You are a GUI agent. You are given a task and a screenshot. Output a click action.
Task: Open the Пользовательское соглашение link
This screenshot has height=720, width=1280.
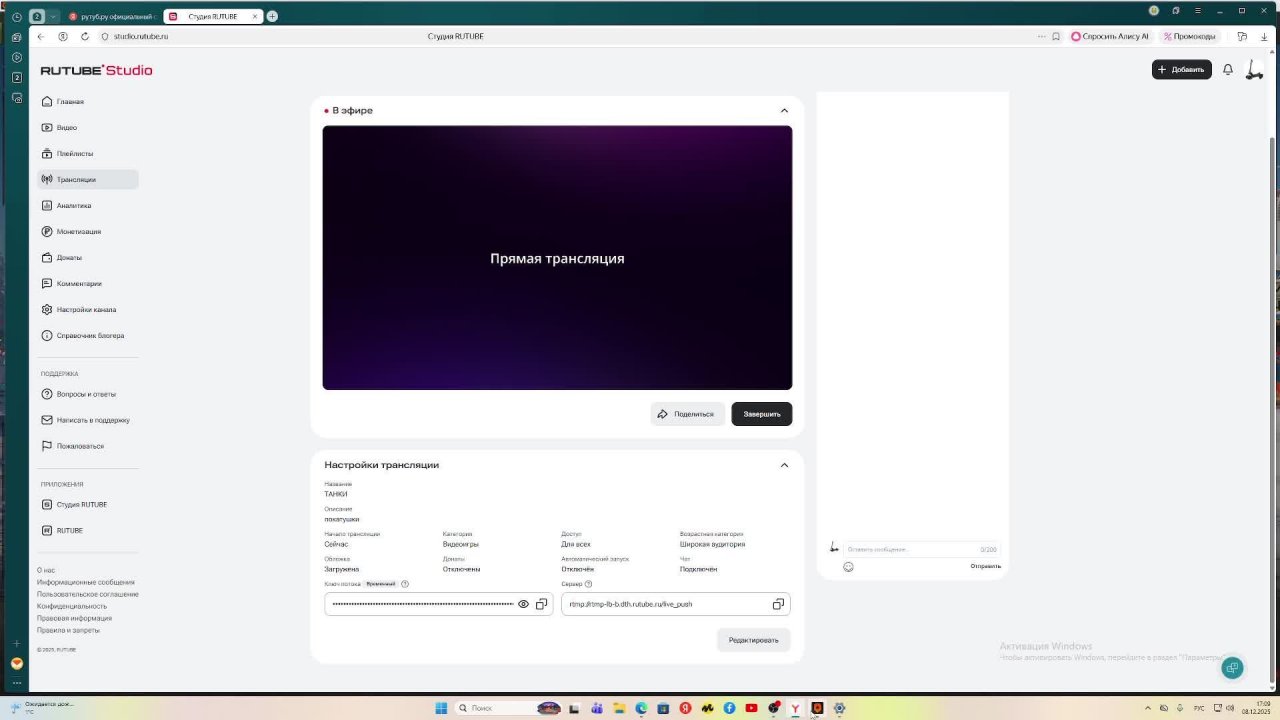88,594
